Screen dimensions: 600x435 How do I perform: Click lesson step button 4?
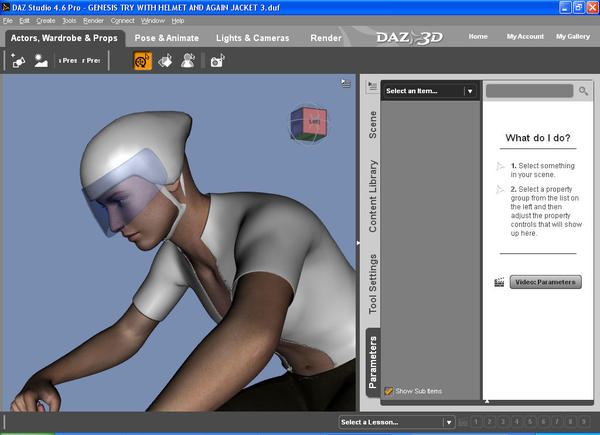coord(517,422)
